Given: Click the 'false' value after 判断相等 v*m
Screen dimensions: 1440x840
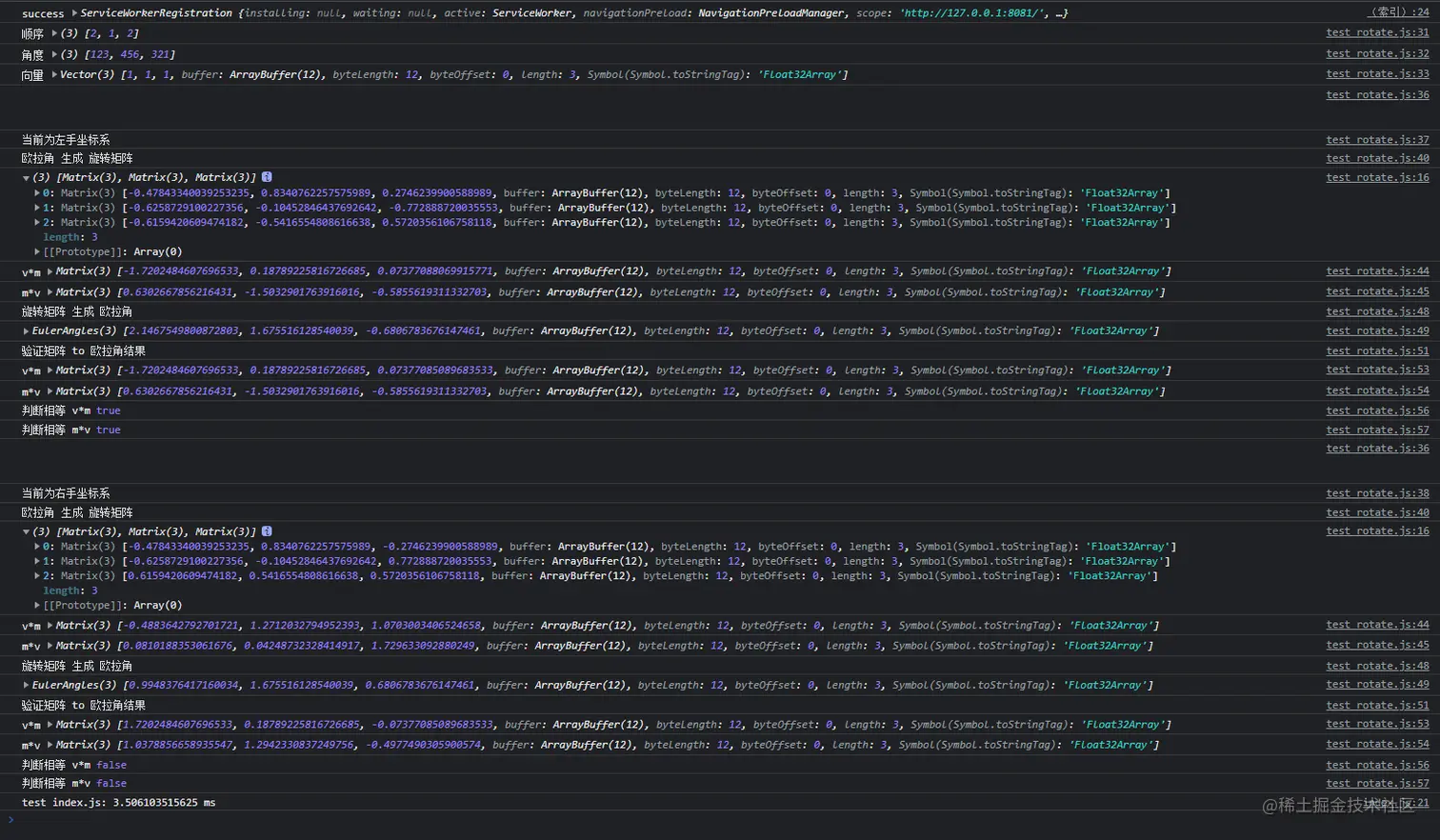Looking at the screenshot, I should 111,765.
